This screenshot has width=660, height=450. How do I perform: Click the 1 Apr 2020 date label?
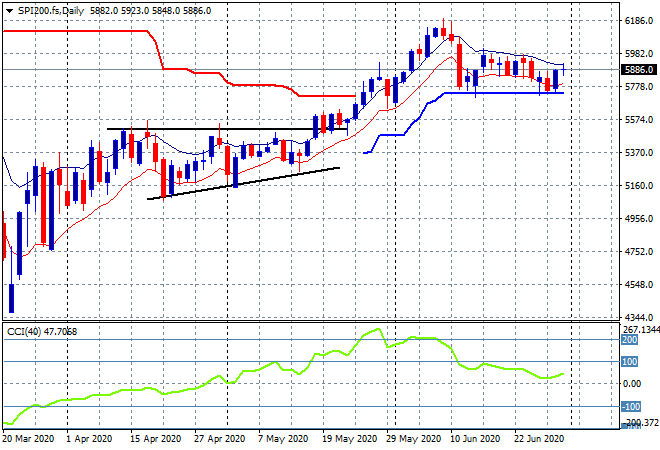89,439
